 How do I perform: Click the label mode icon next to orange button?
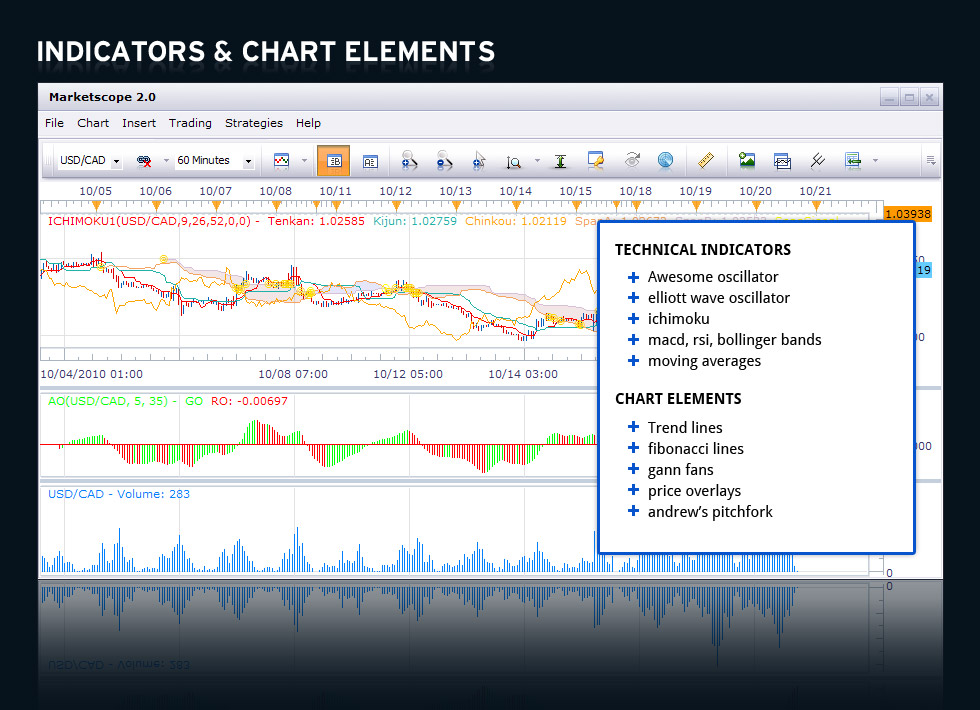(x=370, y=162)
